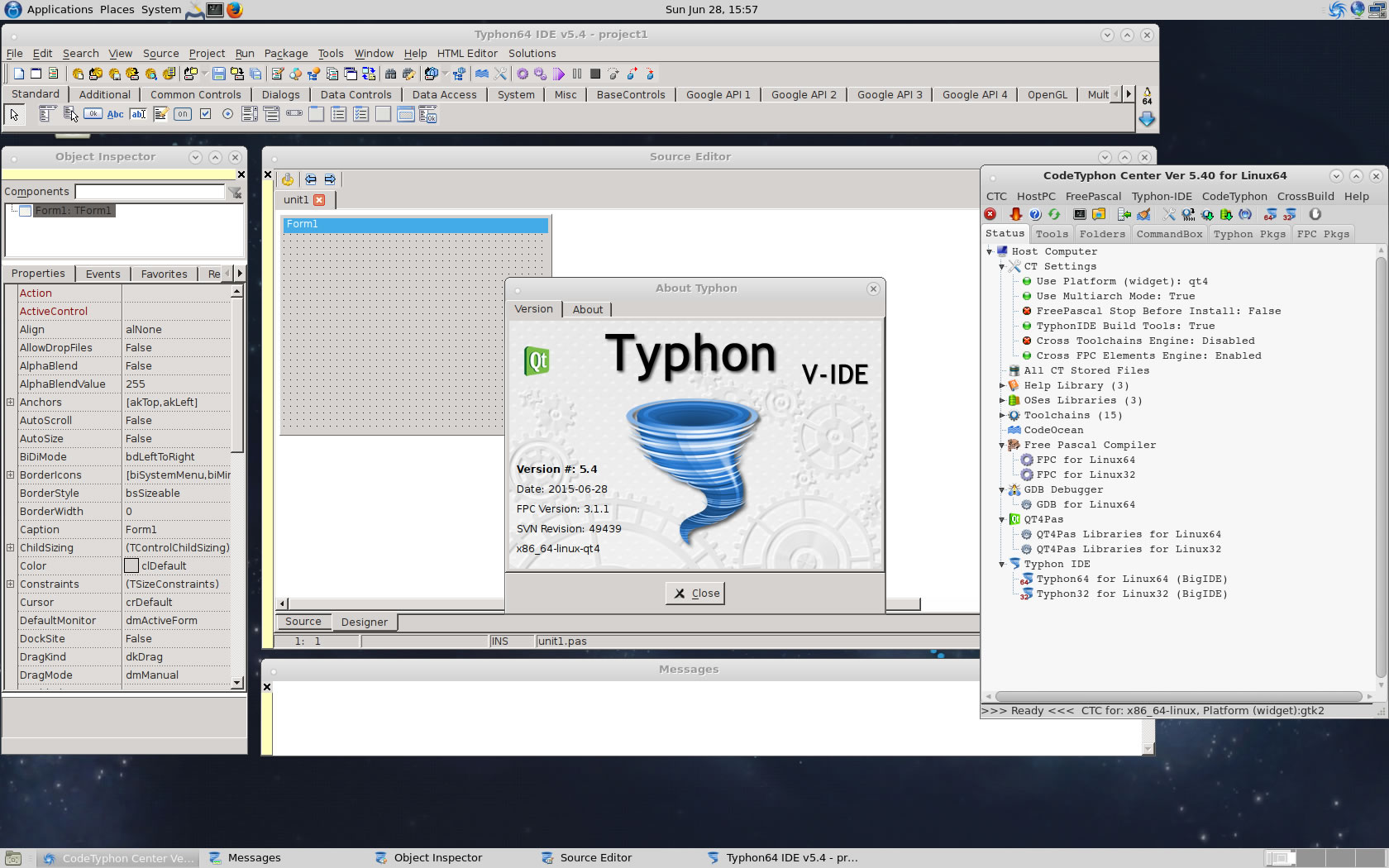
Task: Click jump-back arrow in Source Editor toolbar
Action: pos(310,179)
